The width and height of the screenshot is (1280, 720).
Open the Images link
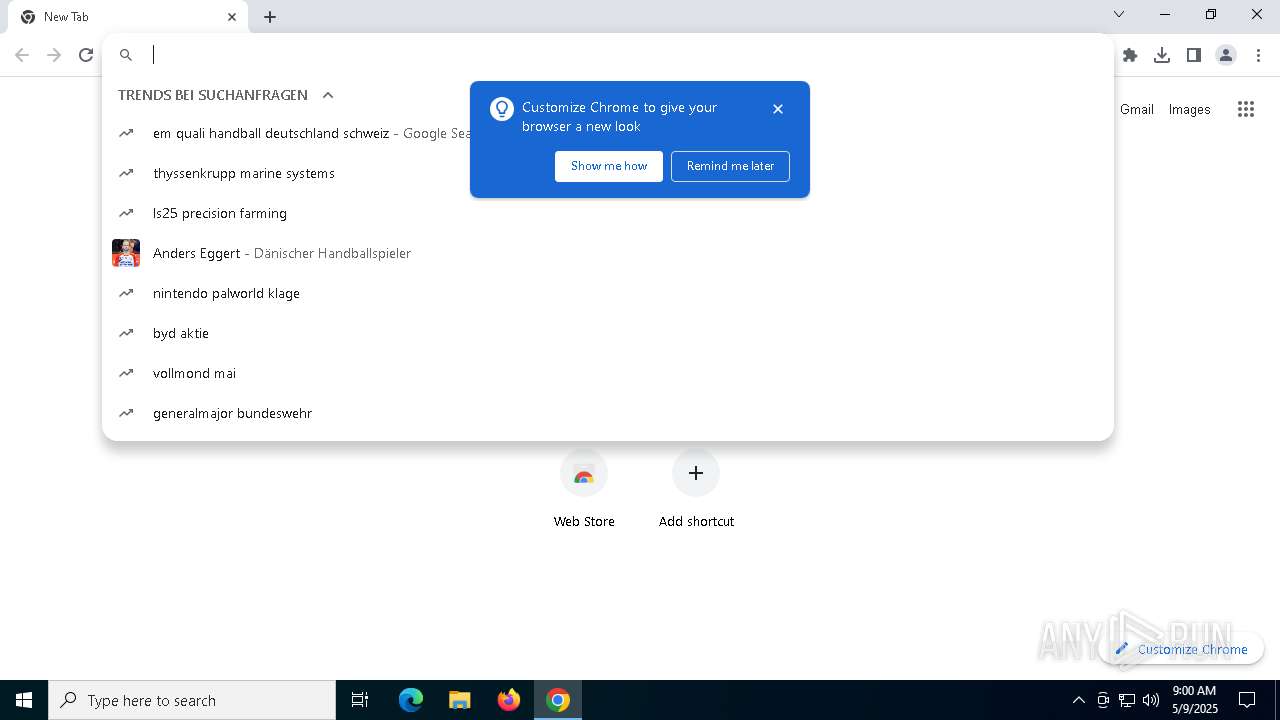pyautogui.click(x=1190, y=109)
